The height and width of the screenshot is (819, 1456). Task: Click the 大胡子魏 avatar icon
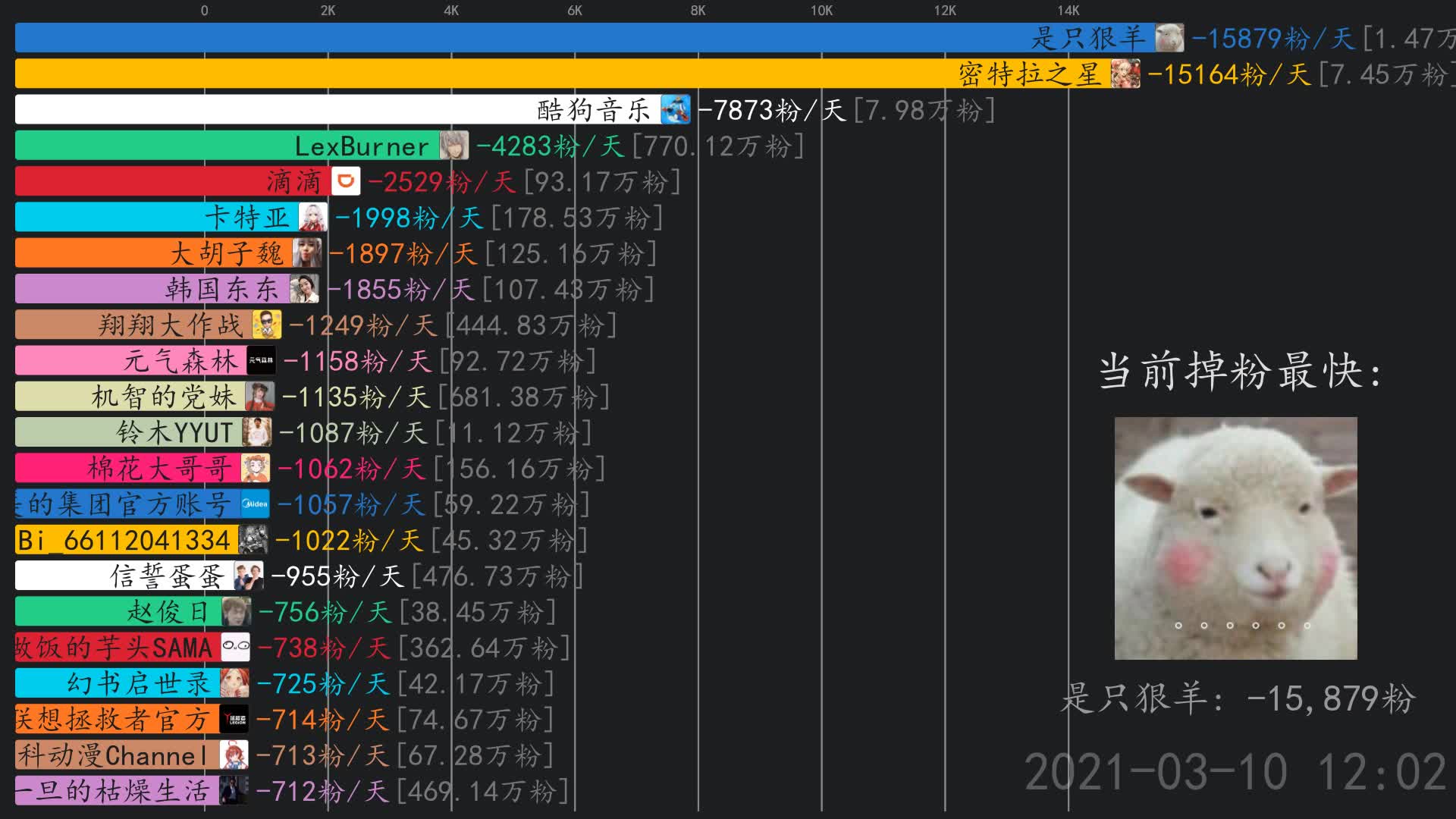click(x=307, y=253)
